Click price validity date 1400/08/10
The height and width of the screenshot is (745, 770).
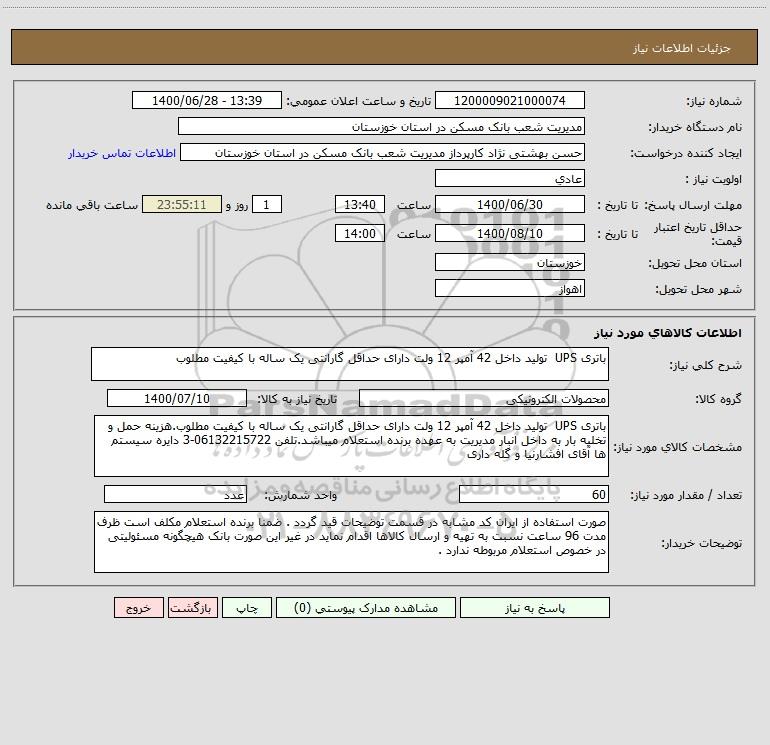(510, 233)
